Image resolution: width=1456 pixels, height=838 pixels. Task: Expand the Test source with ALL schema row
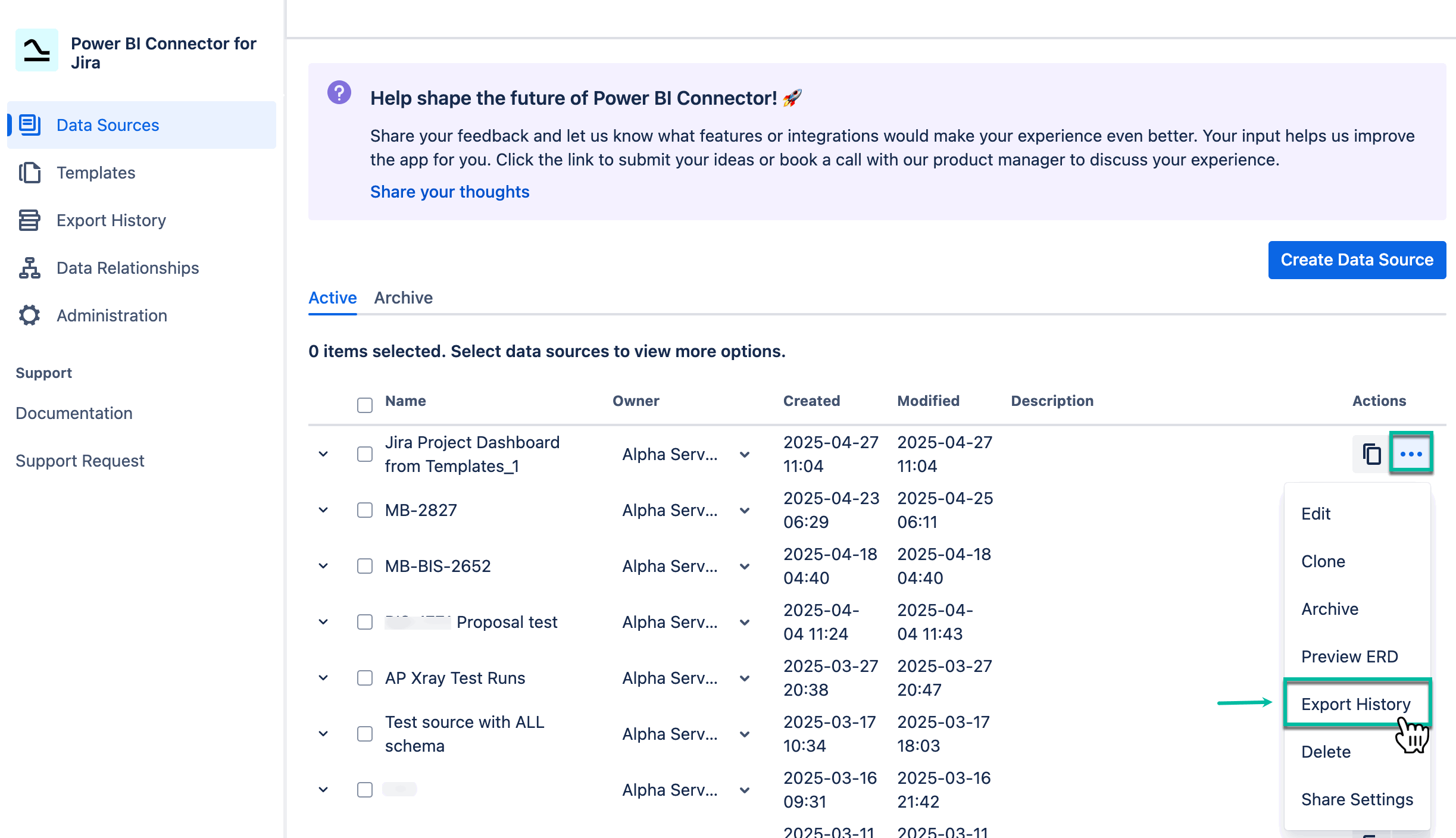pos(323,733)
